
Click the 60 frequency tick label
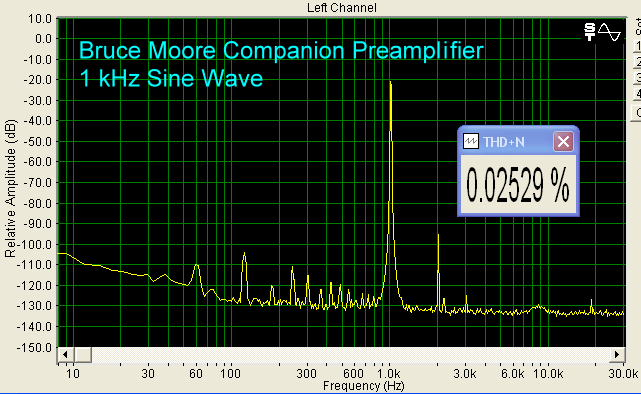pos(196,374)
